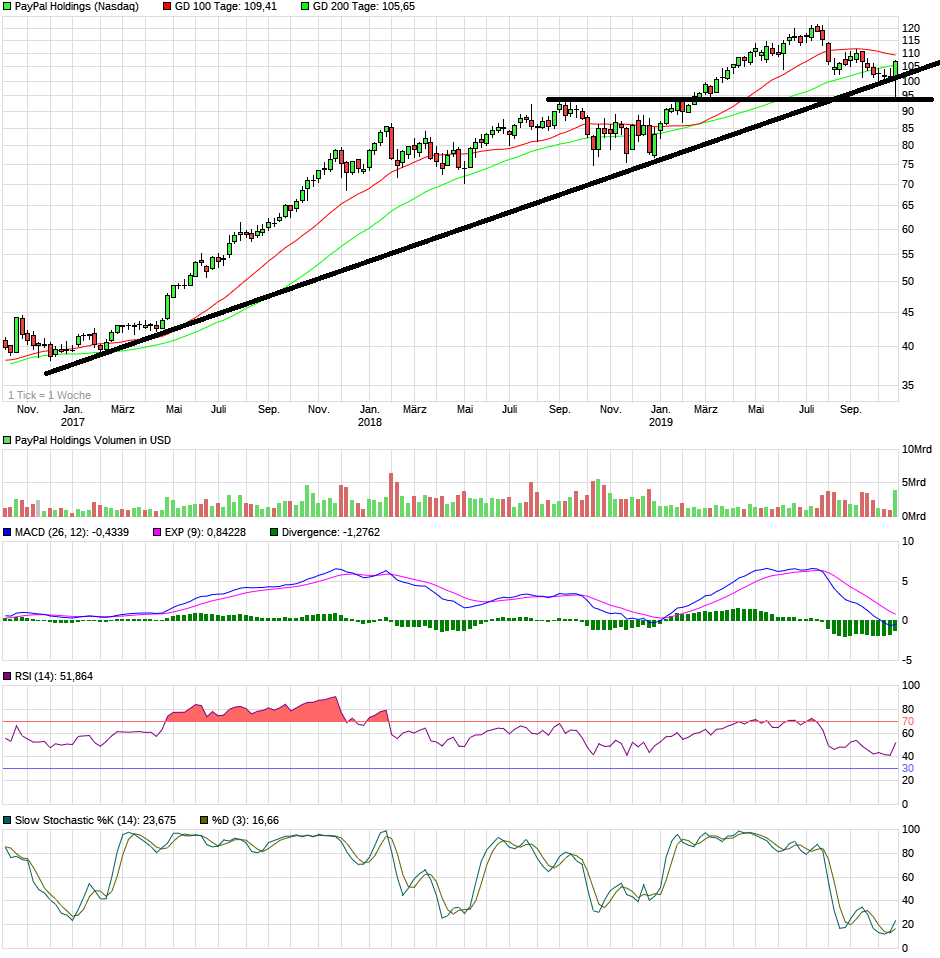Click the first 'Nov.' label on time axis
The height and width of the screenshot is (958, 940).
[x=27, y=409]
